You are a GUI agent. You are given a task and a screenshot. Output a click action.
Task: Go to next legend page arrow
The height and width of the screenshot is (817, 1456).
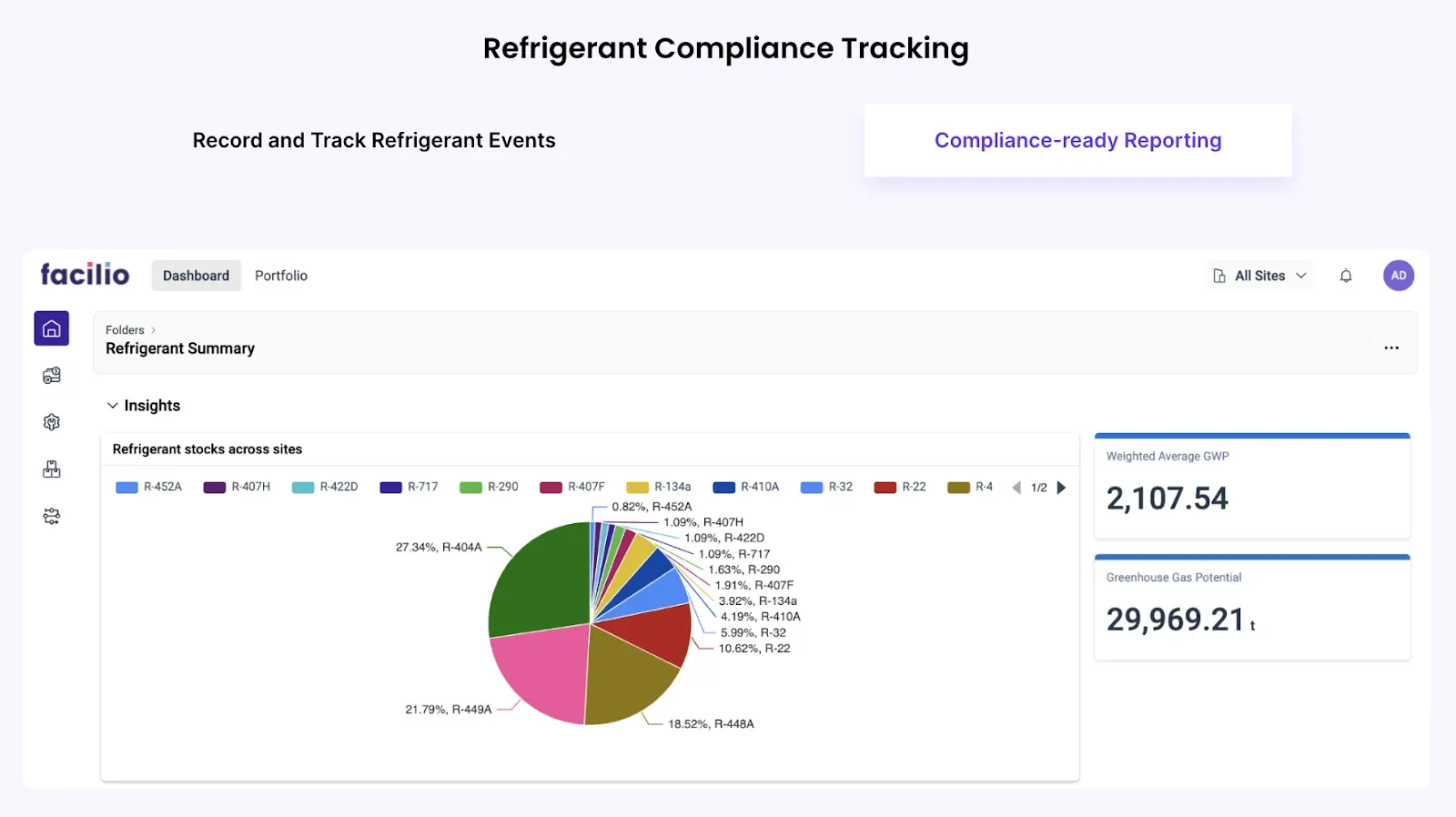(x=1061, y=488)
